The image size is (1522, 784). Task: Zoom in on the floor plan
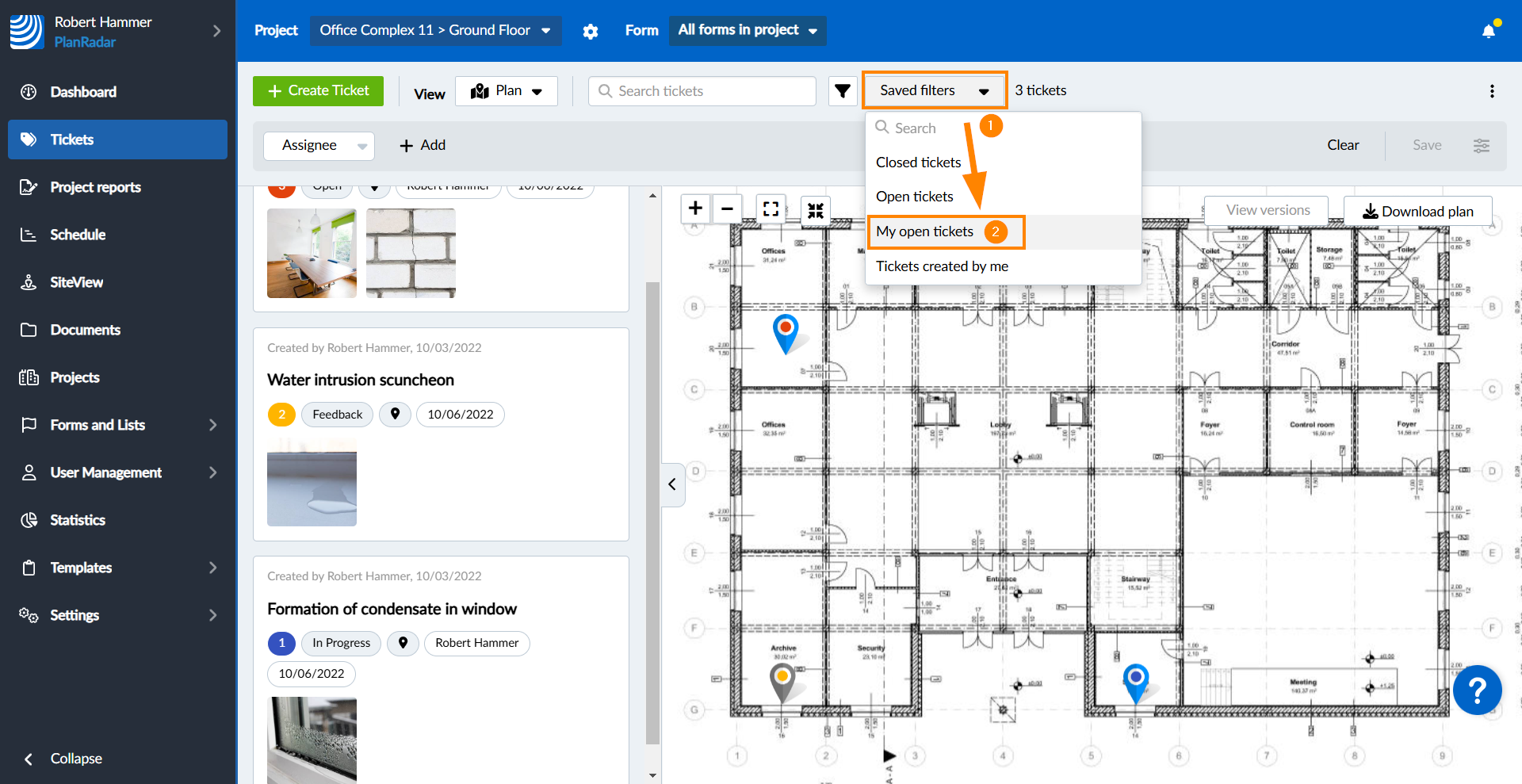coord(695,208)
